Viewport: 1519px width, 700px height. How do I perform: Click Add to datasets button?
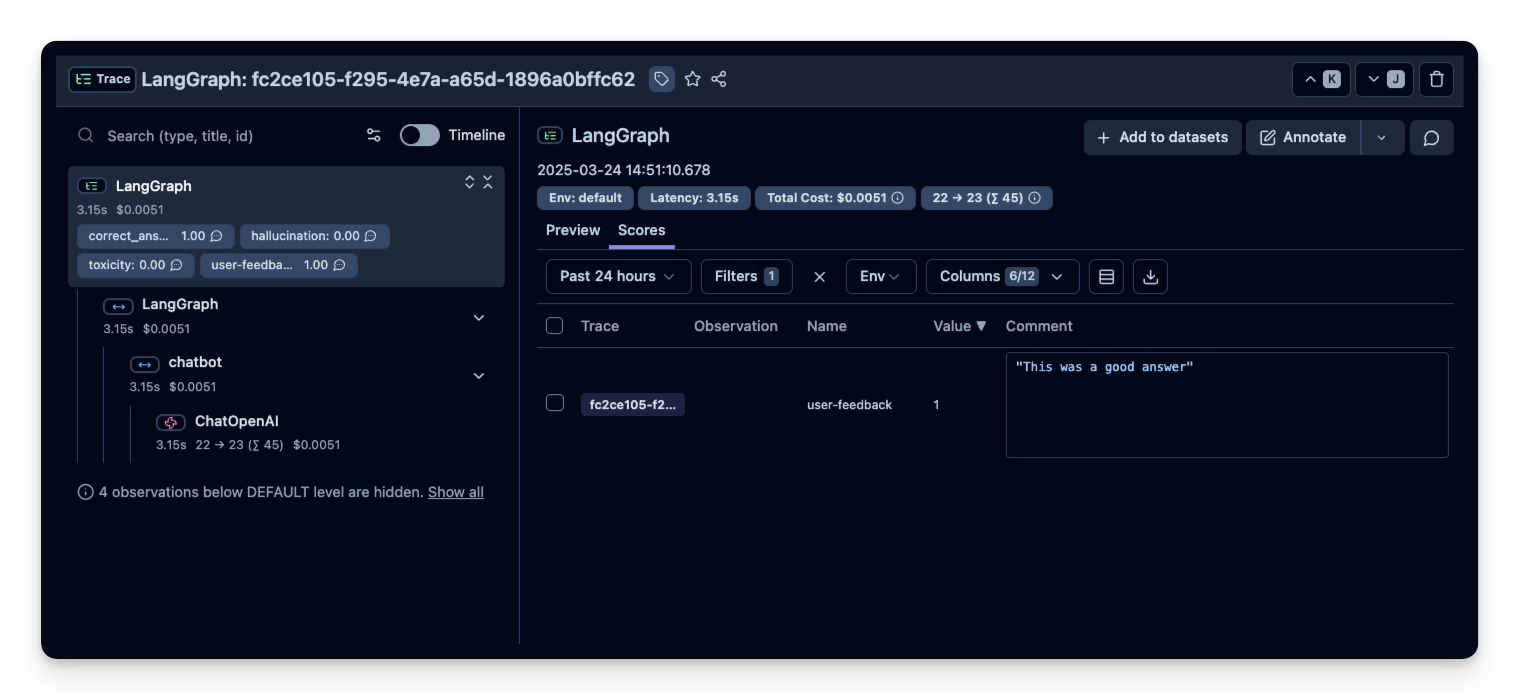point(1162,137)
